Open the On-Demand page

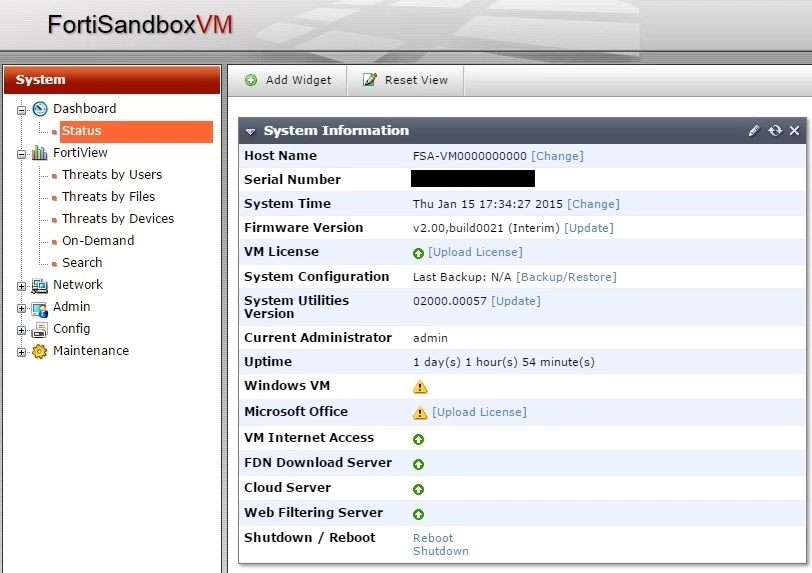[x=98, y=240]
